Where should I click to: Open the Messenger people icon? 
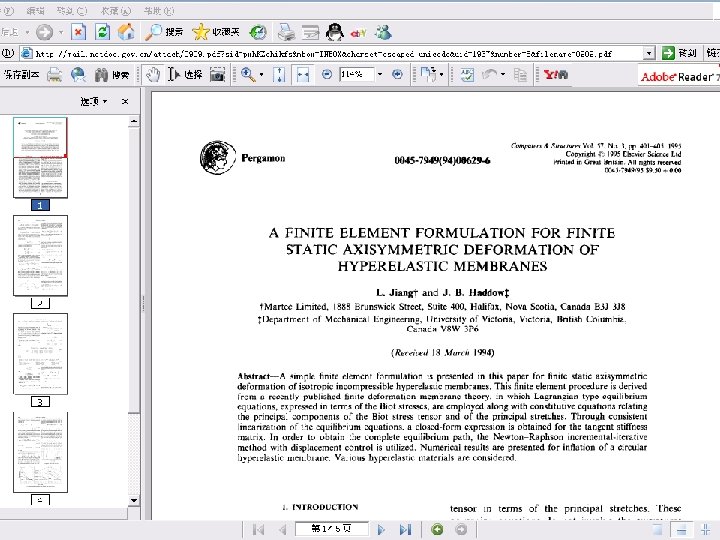tap(383, 32)
